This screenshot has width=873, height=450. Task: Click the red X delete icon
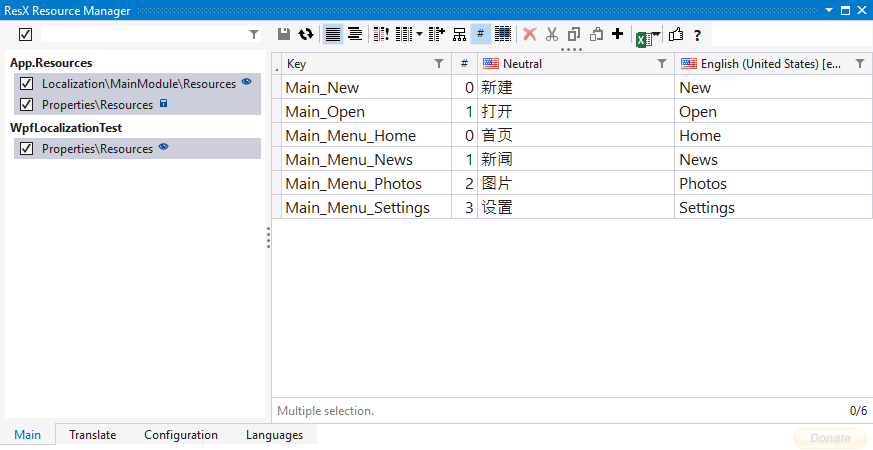click(530, 35)
